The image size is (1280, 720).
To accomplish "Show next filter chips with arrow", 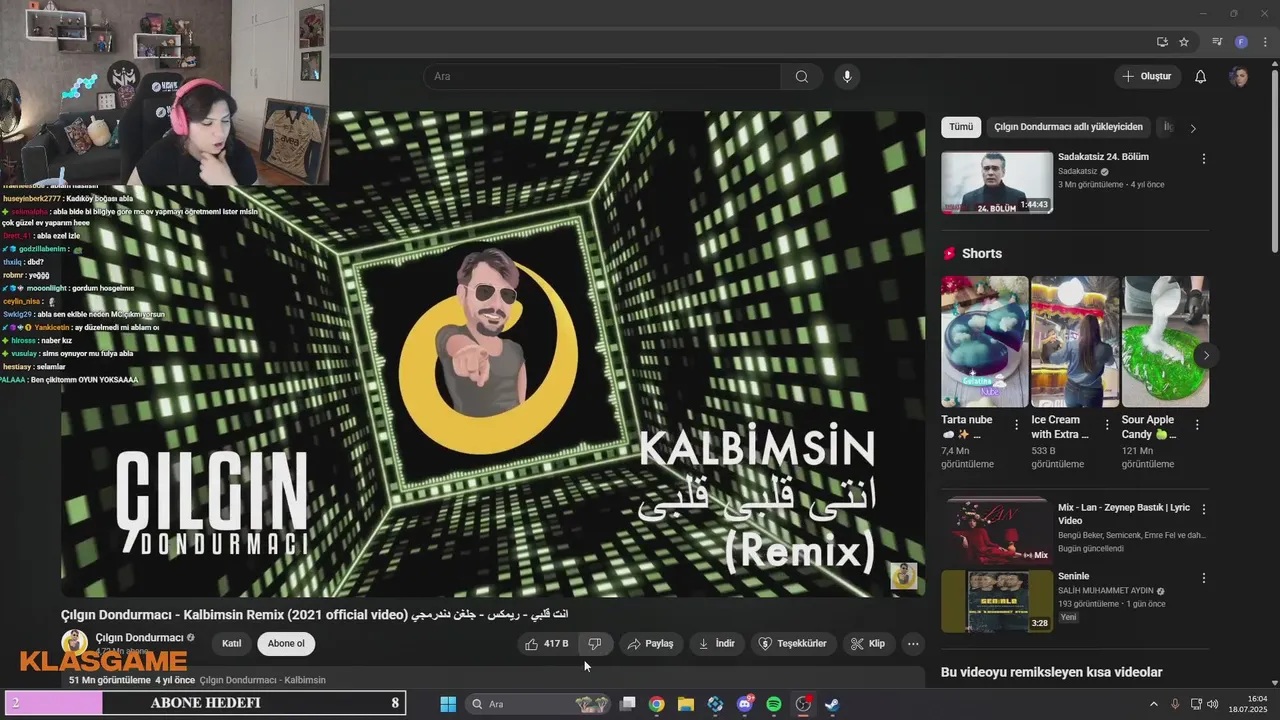I will [x=1192, y=128].
